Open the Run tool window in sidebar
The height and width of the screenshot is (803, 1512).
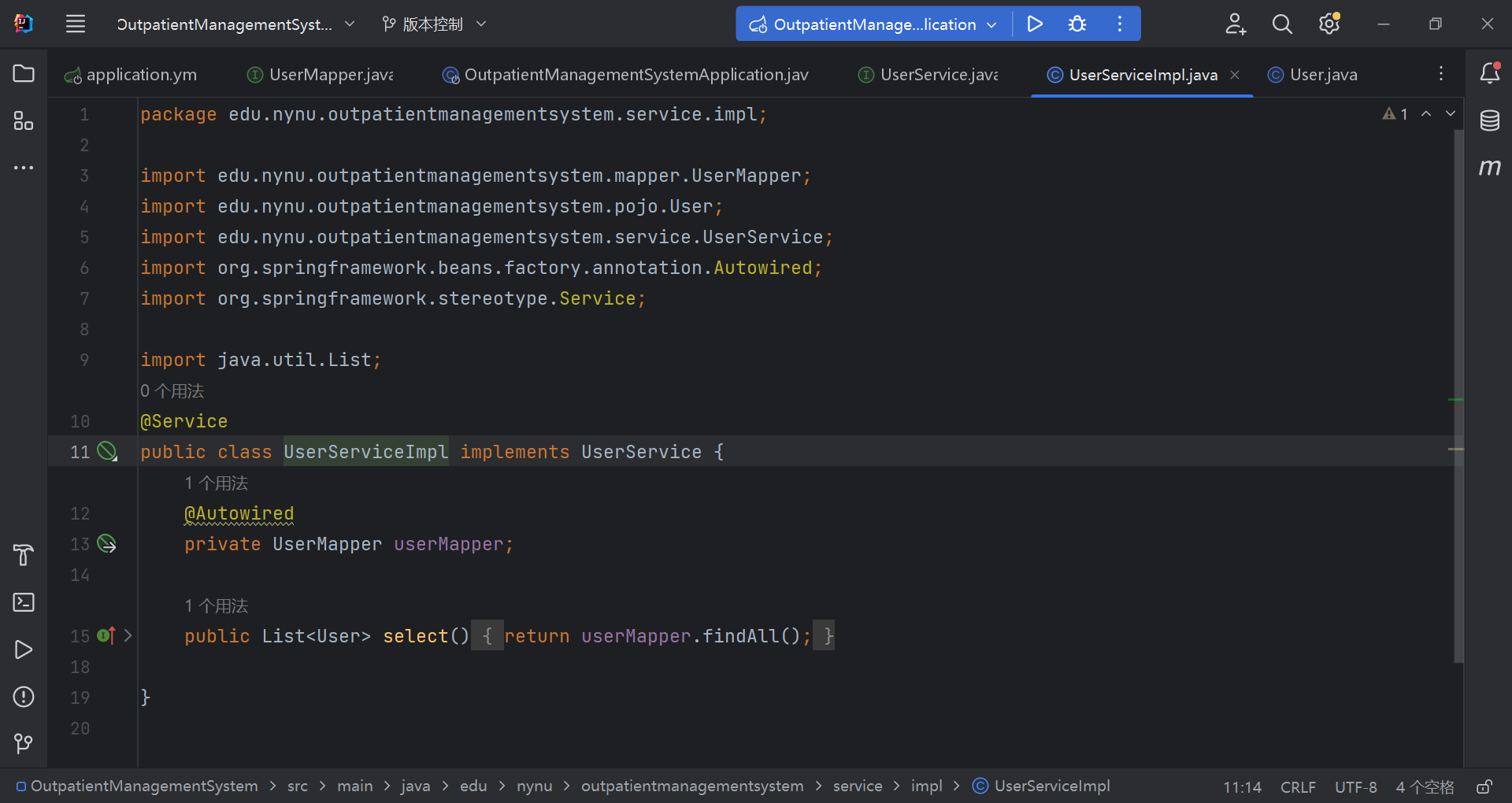click(x=24, y=649)
